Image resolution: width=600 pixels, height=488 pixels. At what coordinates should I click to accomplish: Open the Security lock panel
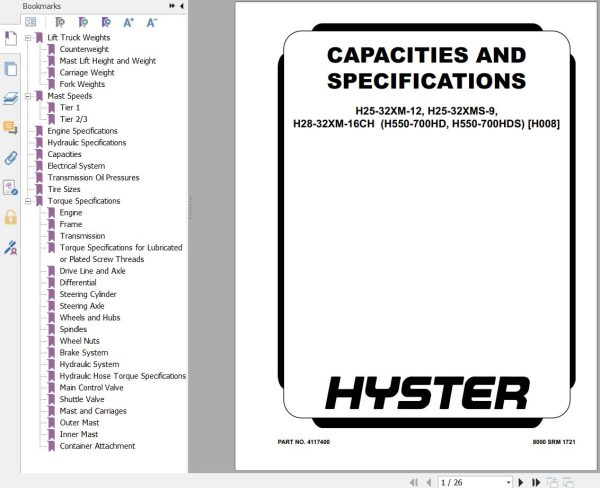coord(10,217)
